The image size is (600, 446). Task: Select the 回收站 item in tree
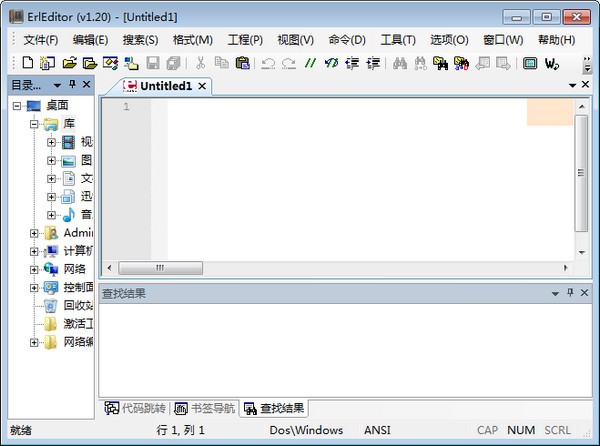point(76,305)
